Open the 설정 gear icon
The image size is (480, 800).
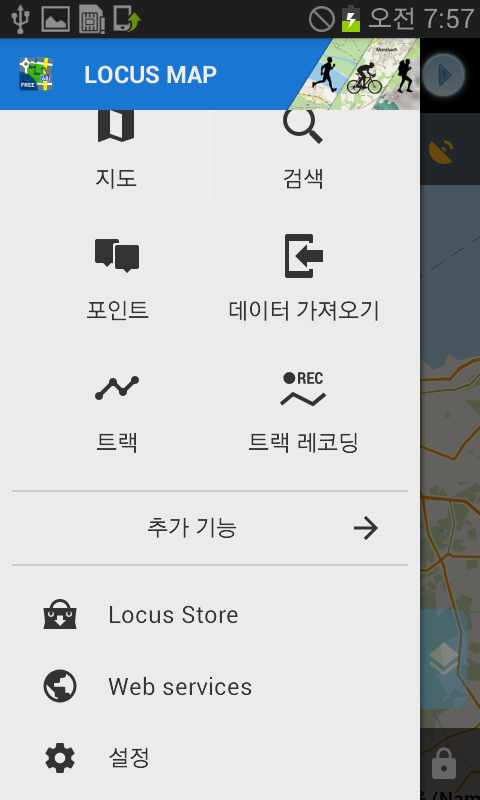click(x=60, y=758)
